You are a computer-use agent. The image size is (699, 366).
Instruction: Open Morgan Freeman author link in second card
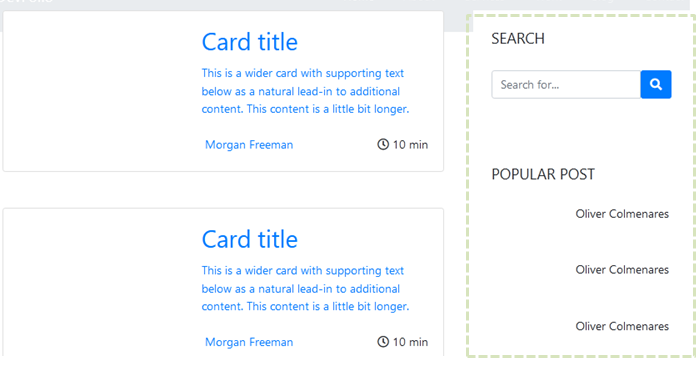point(249,342)
